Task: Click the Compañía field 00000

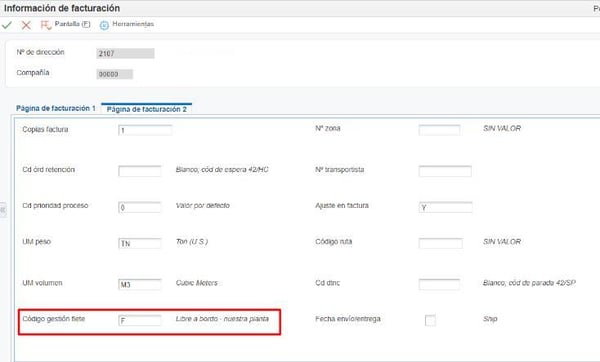Action: pos(114,74)
